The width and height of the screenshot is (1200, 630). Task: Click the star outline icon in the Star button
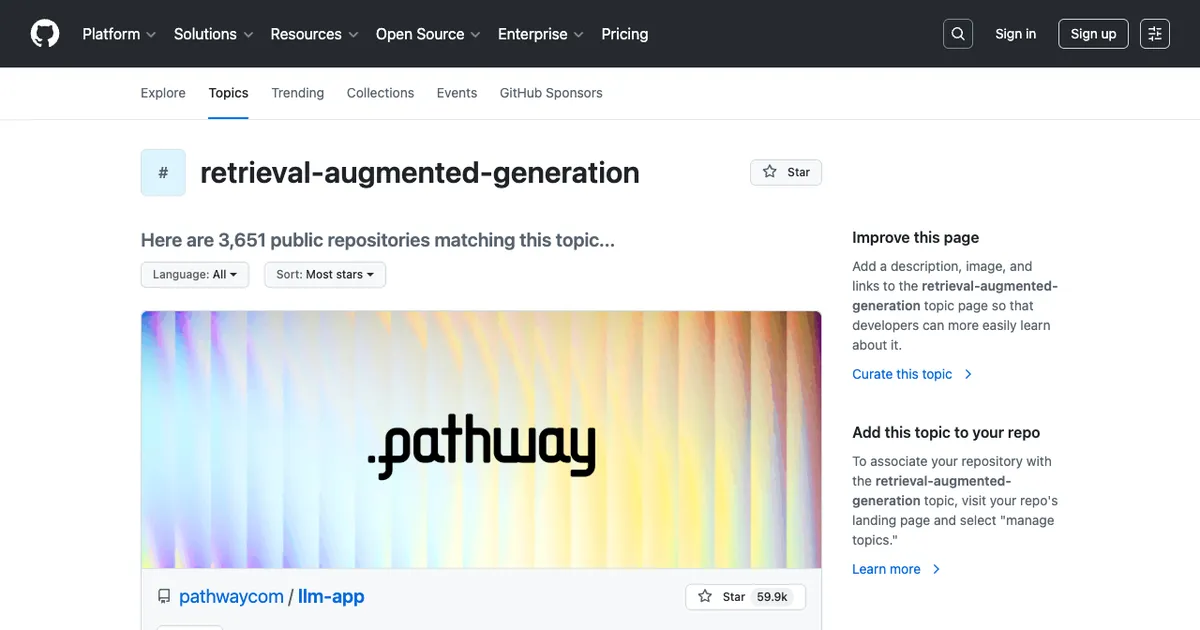768,172
